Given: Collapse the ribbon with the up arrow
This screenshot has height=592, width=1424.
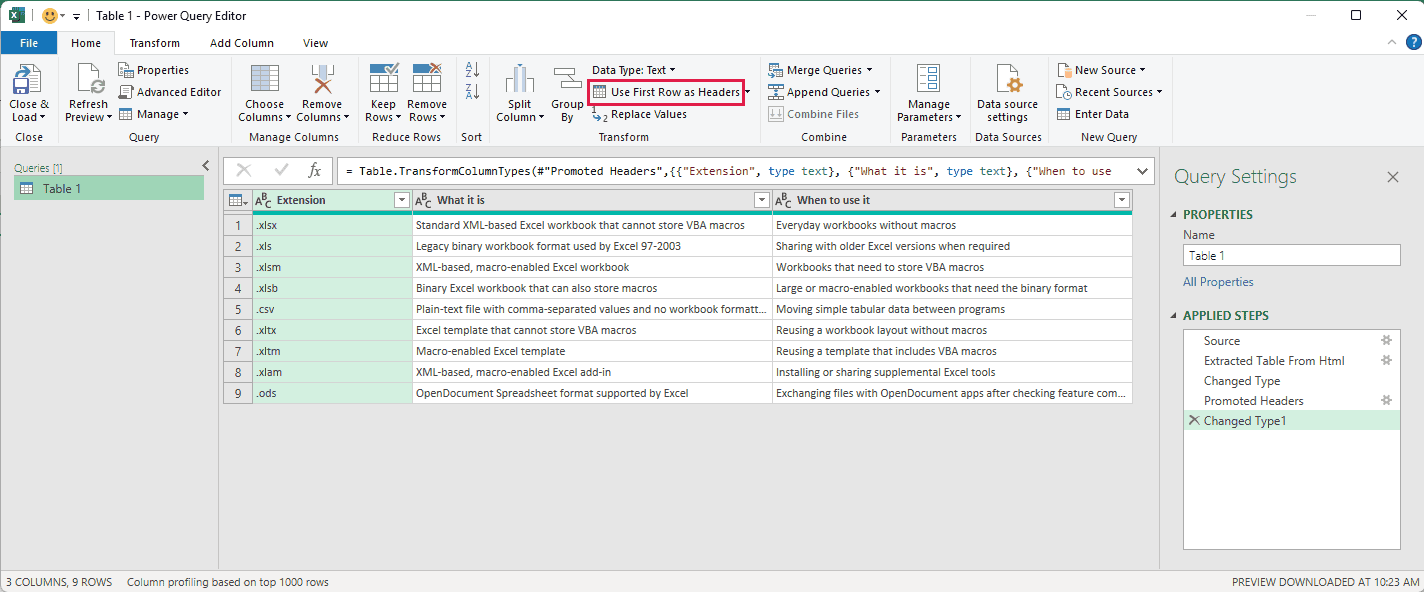Looking at the screenshot, I should point(1393,43).
